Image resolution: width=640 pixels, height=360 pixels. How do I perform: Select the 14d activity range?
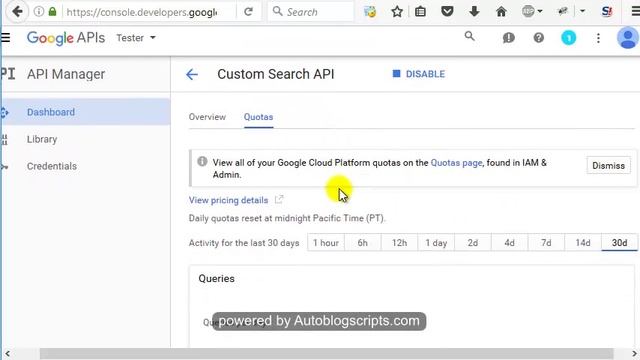click(583, 243)
